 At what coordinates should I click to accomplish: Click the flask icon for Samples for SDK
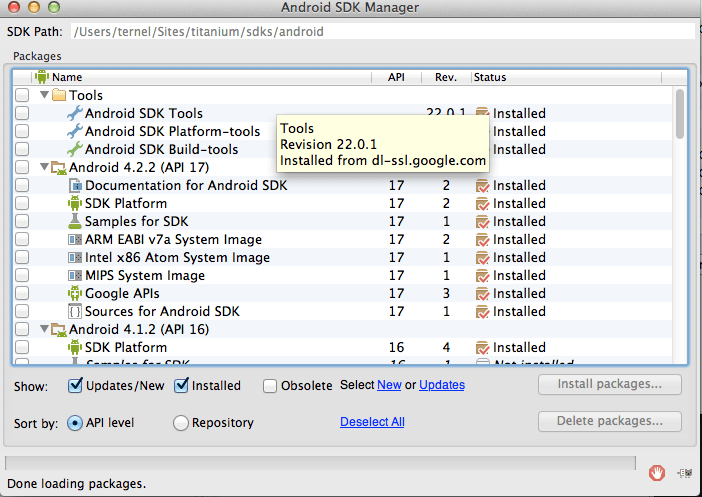(75, 222)
